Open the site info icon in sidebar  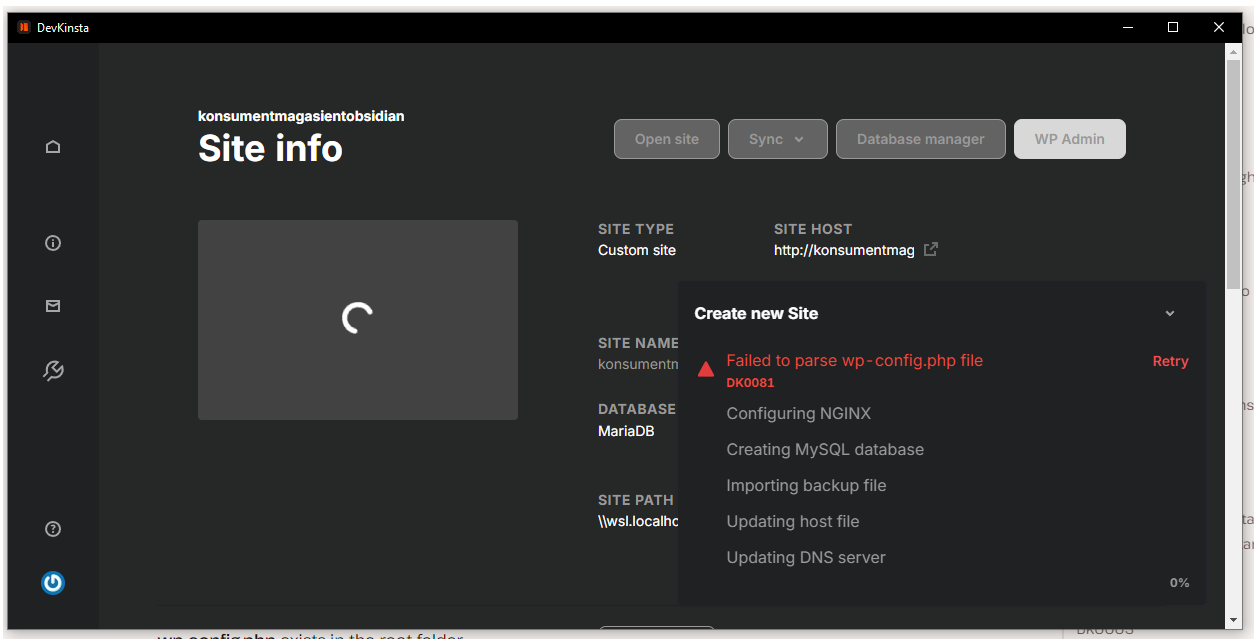(x=53, y=243)
